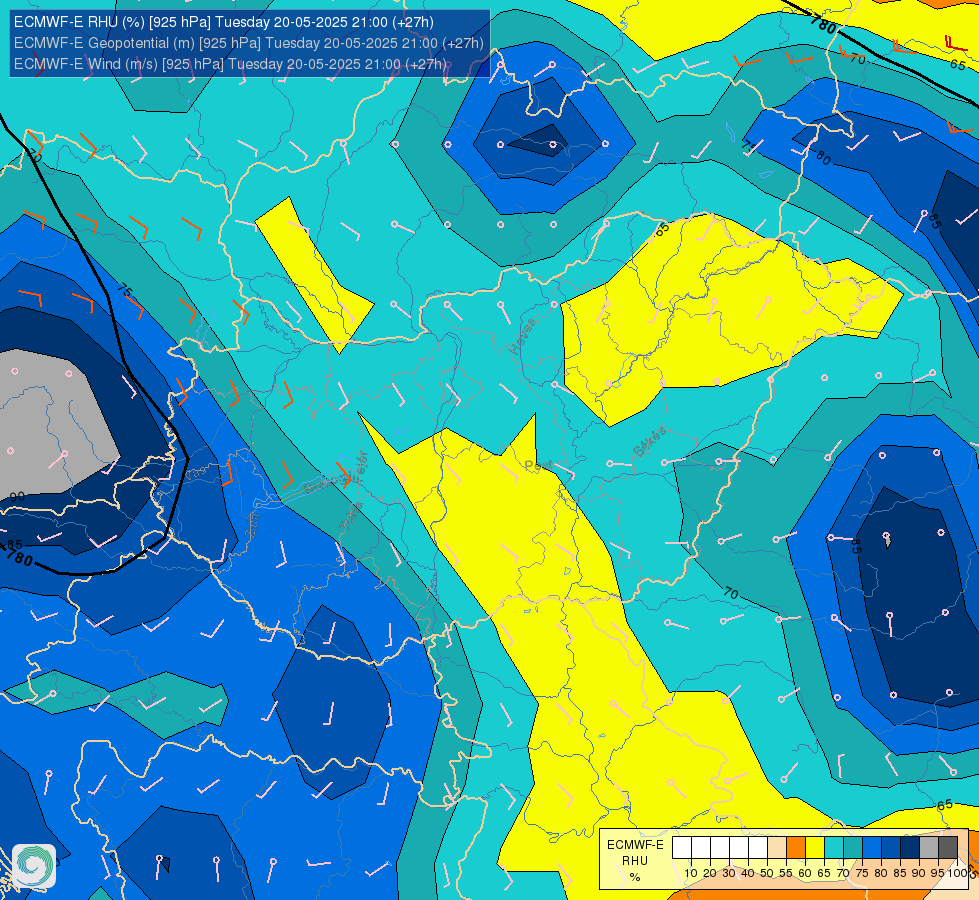Pick the light gray 90-95 legend swatch

929,848
